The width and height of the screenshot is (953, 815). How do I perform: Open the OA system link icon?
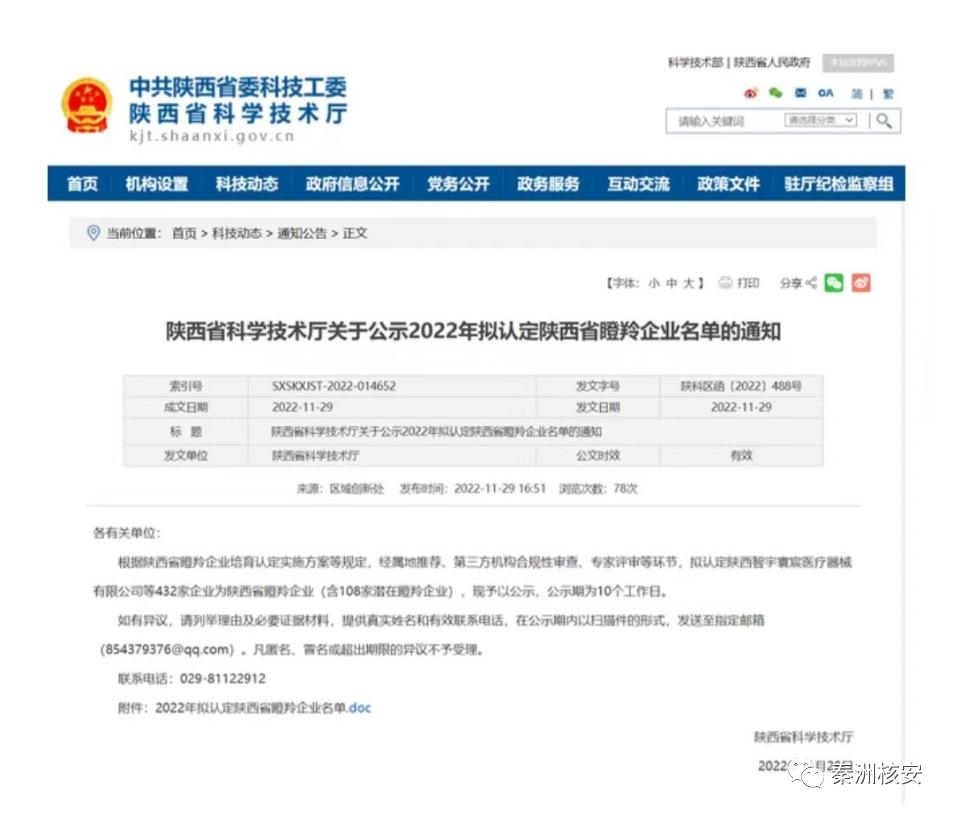(x=825, y=93)
